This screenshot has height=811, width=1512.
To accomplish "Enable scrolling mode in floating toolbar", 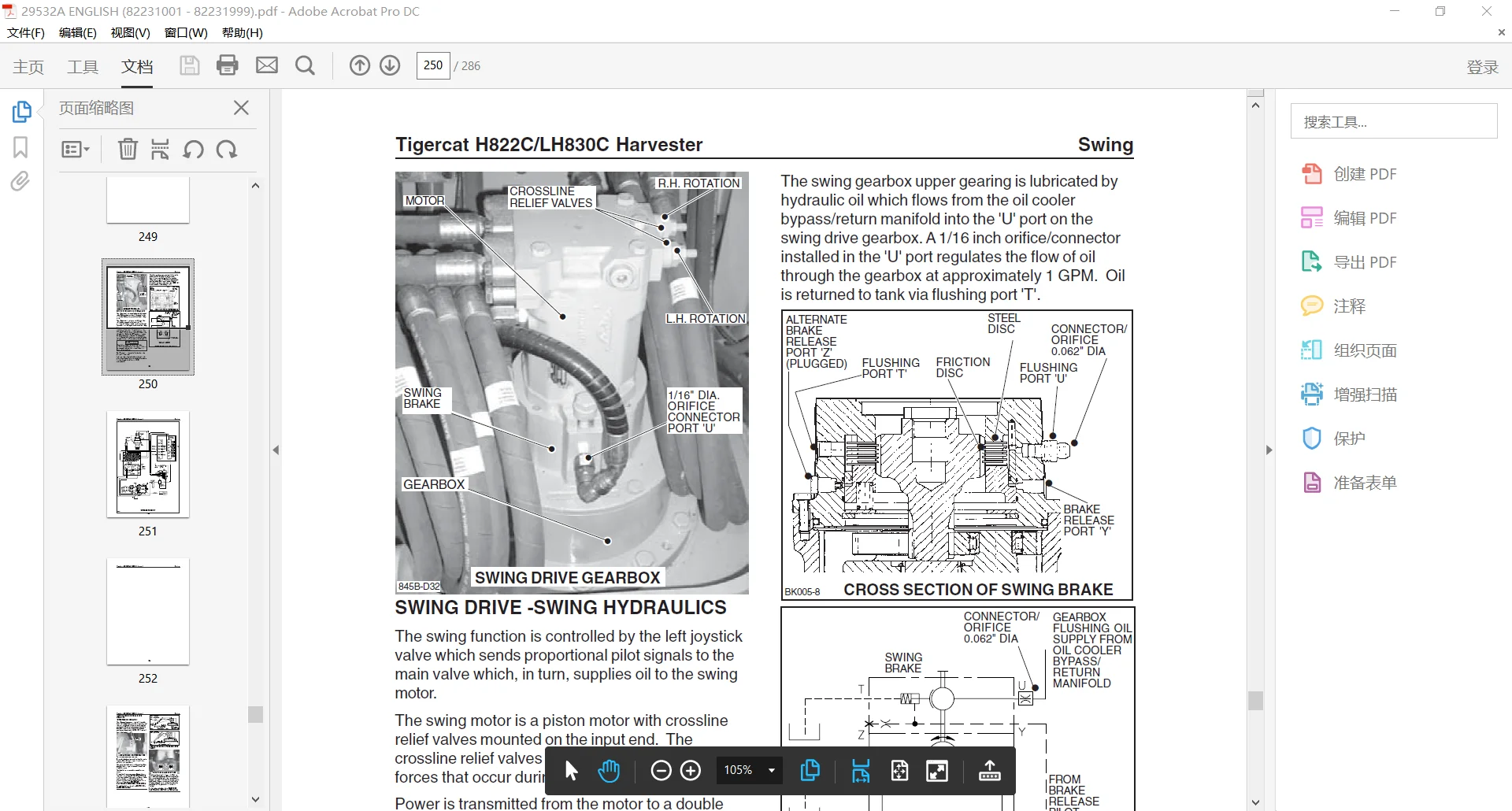I will point(861,771).
